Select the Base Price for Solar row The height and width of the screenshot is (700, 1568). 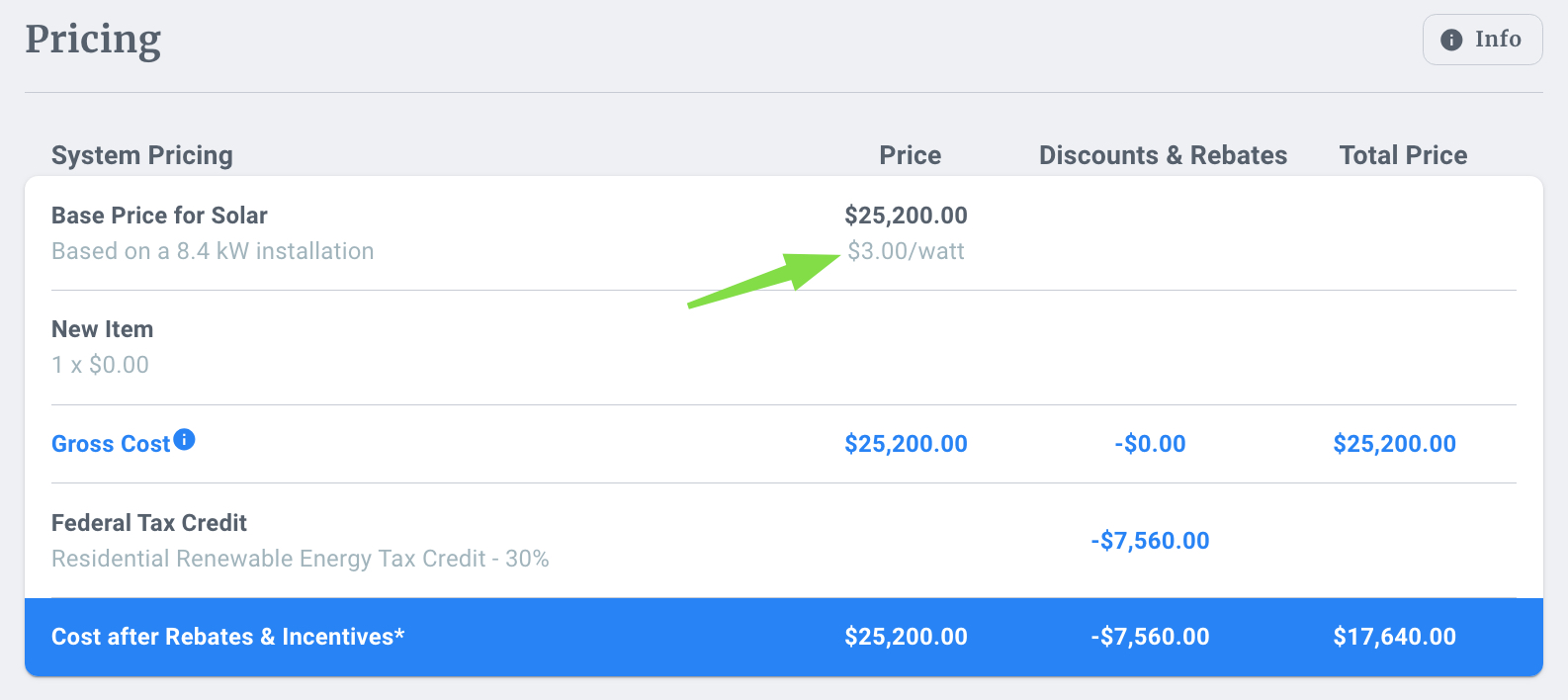(159, 216)
